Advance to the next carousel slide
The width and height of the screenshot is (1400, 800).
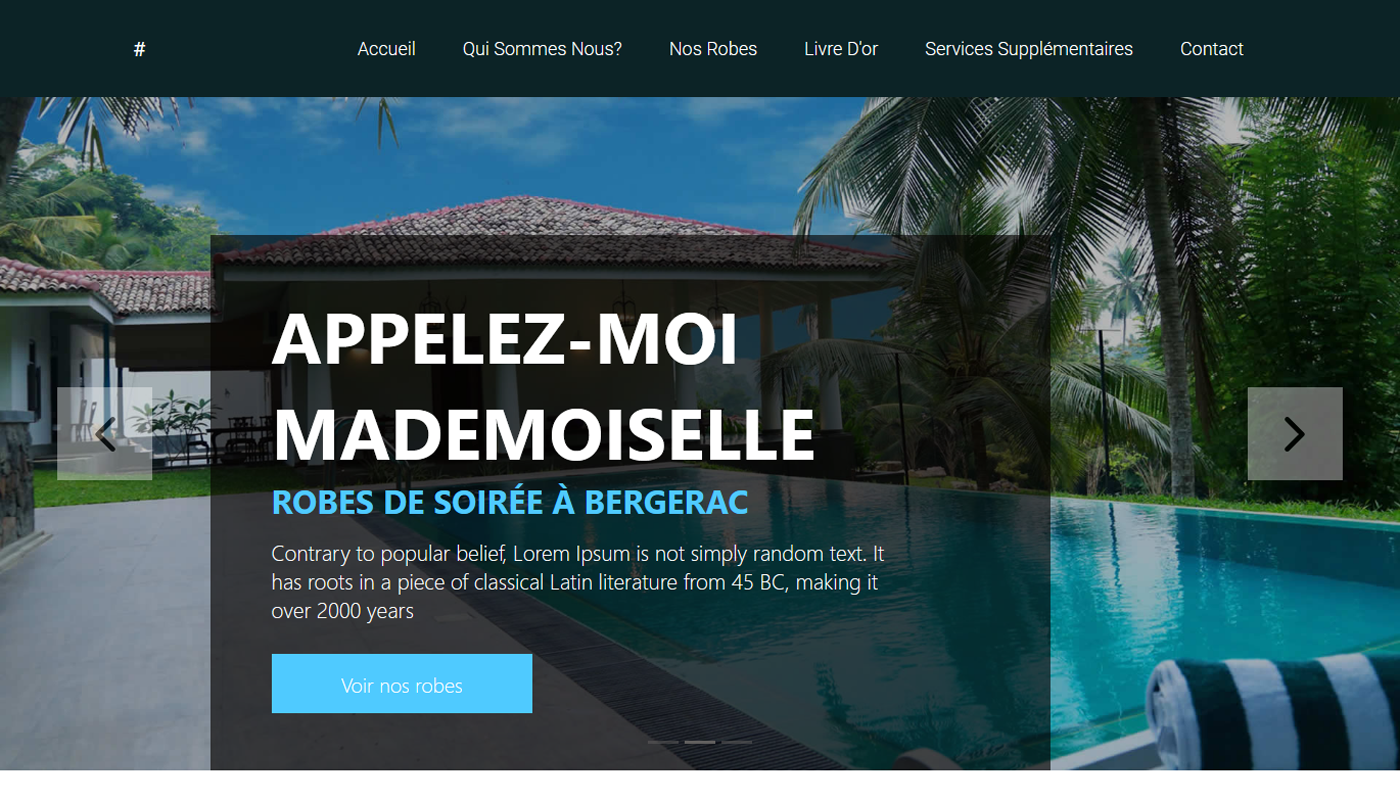(x=1295, y=434)
